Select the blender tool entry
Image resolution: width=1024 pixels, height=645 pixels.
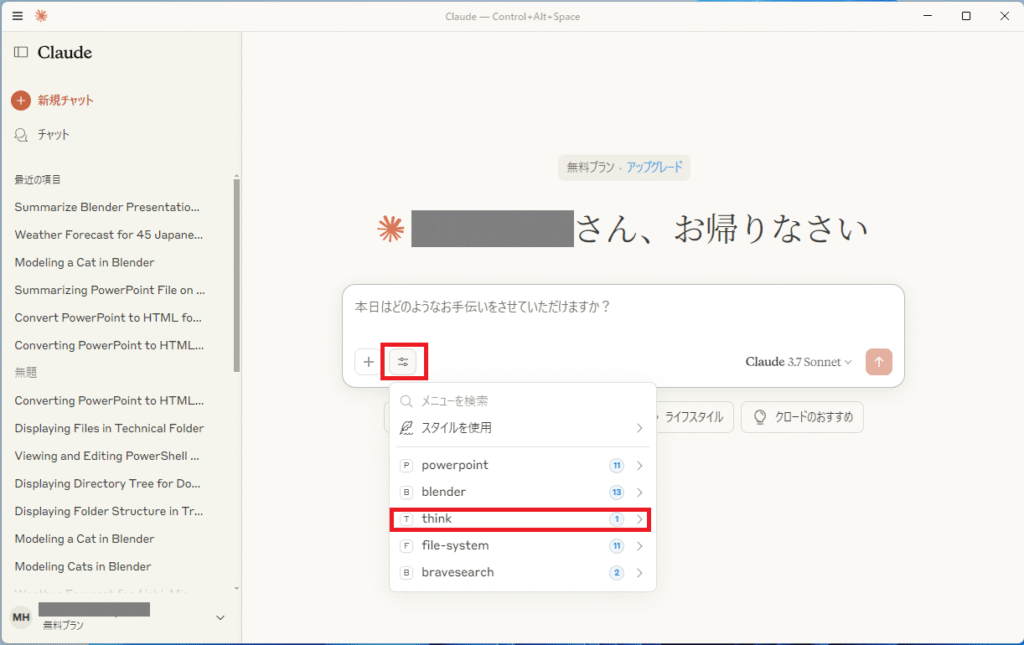(x=522, y=492)
